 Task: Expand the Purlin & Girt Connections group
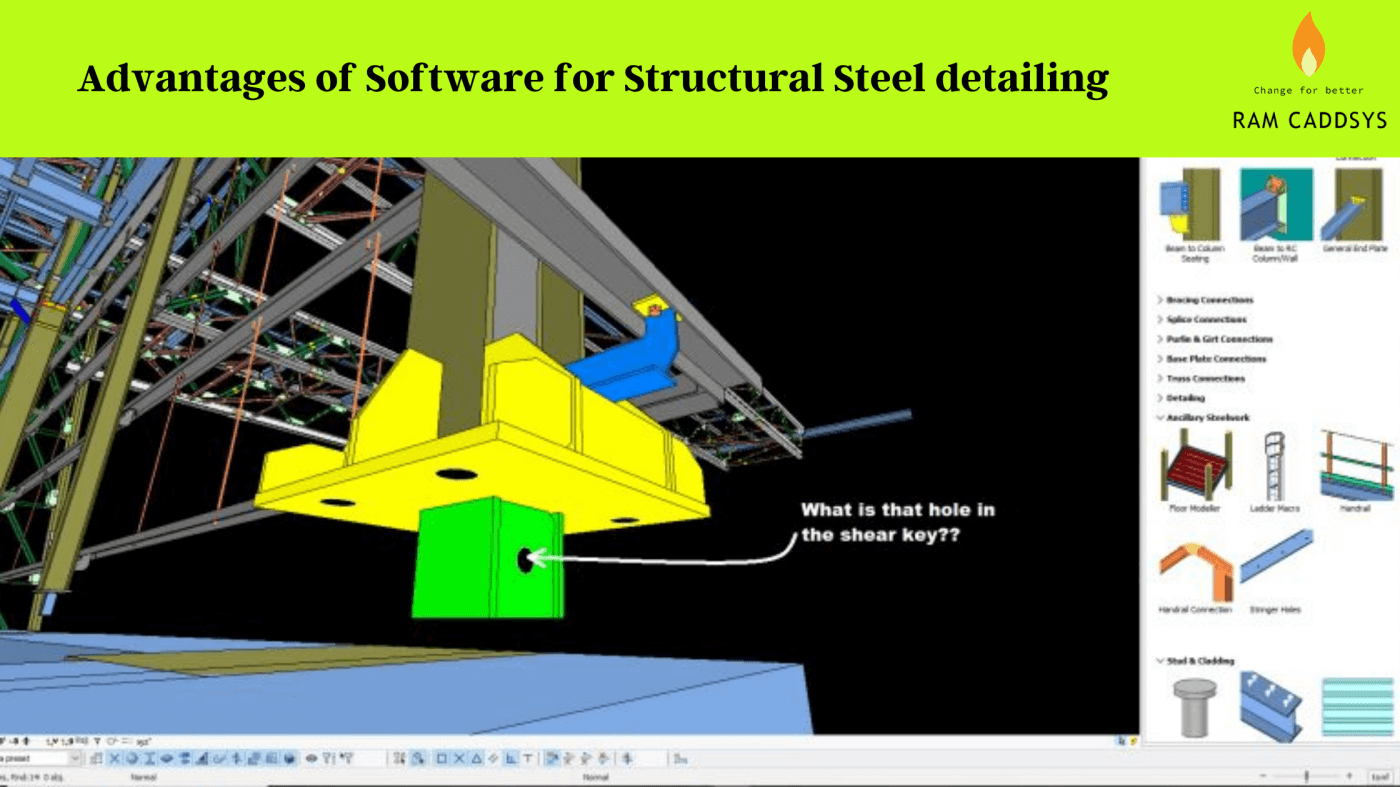(x=1215, y=339)
